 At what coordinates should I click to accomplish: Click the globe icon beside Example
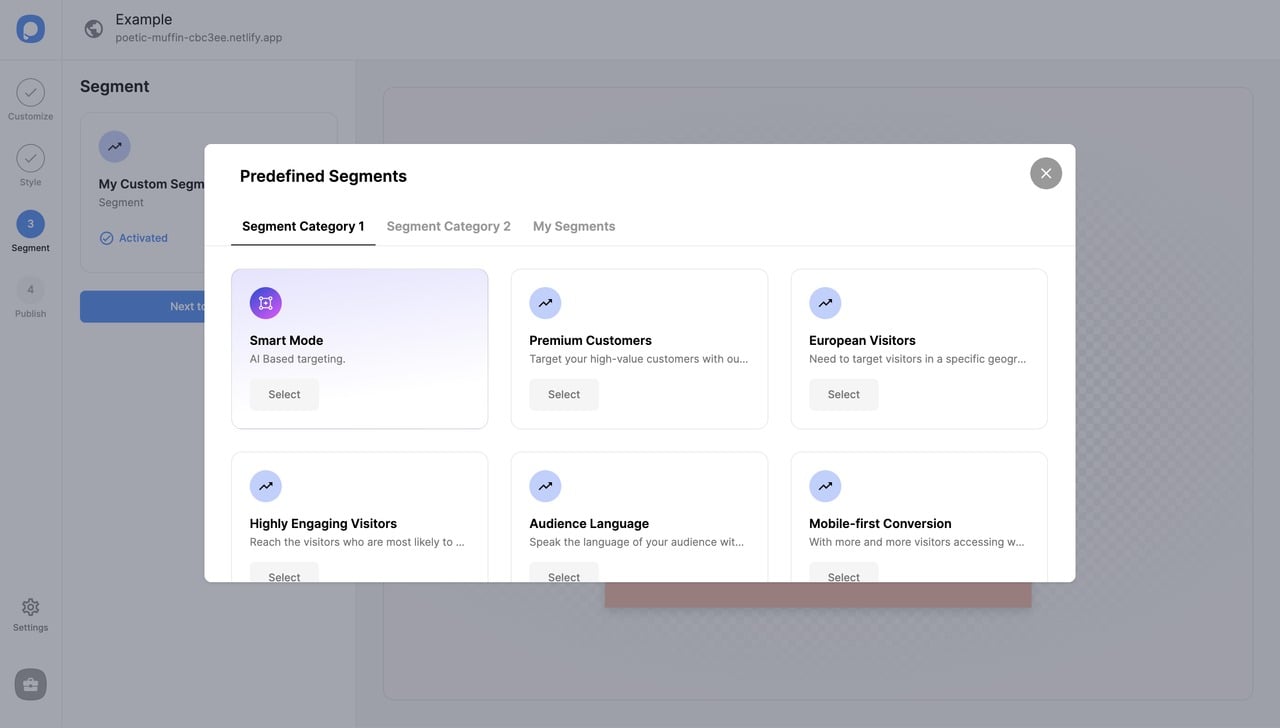(x=94, y=29)
